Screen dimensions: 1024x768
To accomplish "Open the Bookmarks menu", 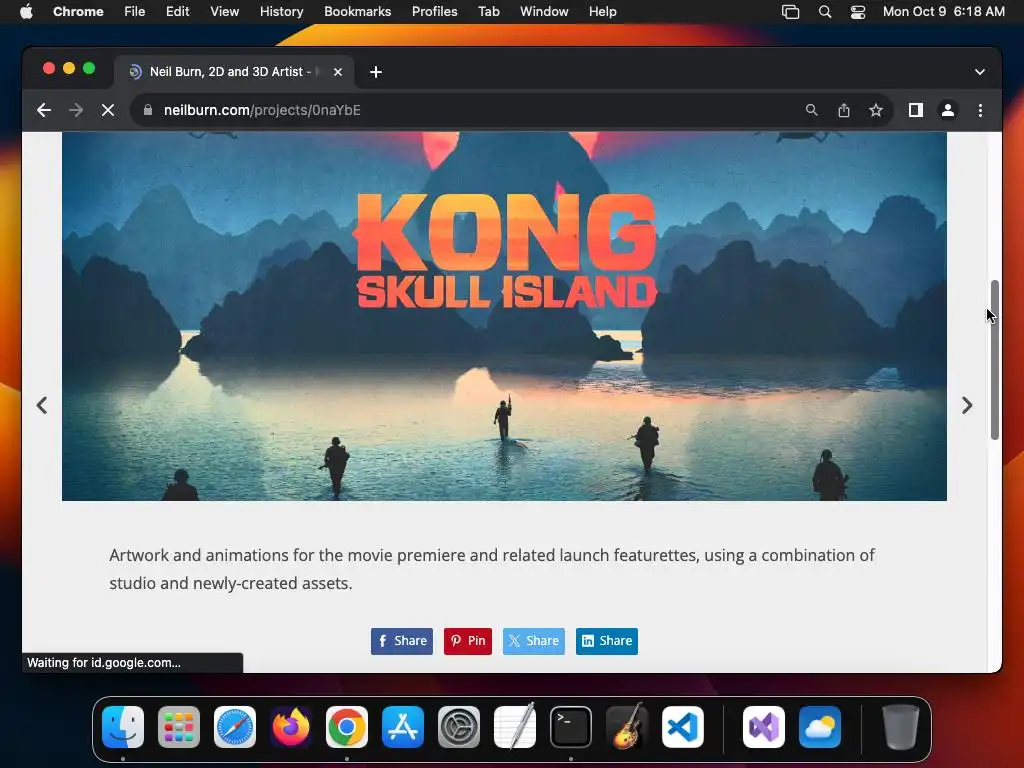I will 357,12.
